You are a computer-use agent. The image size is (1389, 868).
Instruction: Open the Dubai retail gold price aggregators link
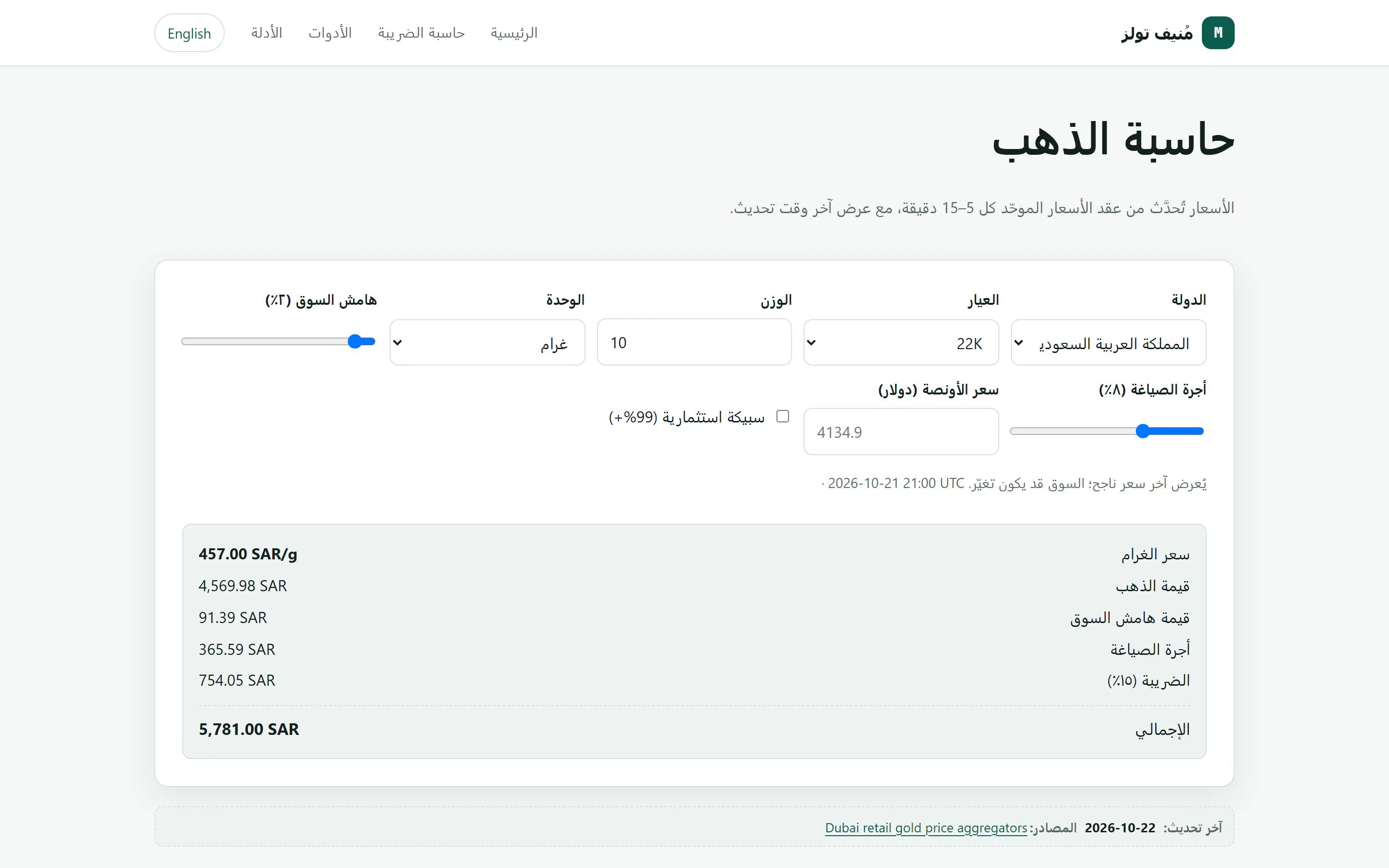coord(926,828)
